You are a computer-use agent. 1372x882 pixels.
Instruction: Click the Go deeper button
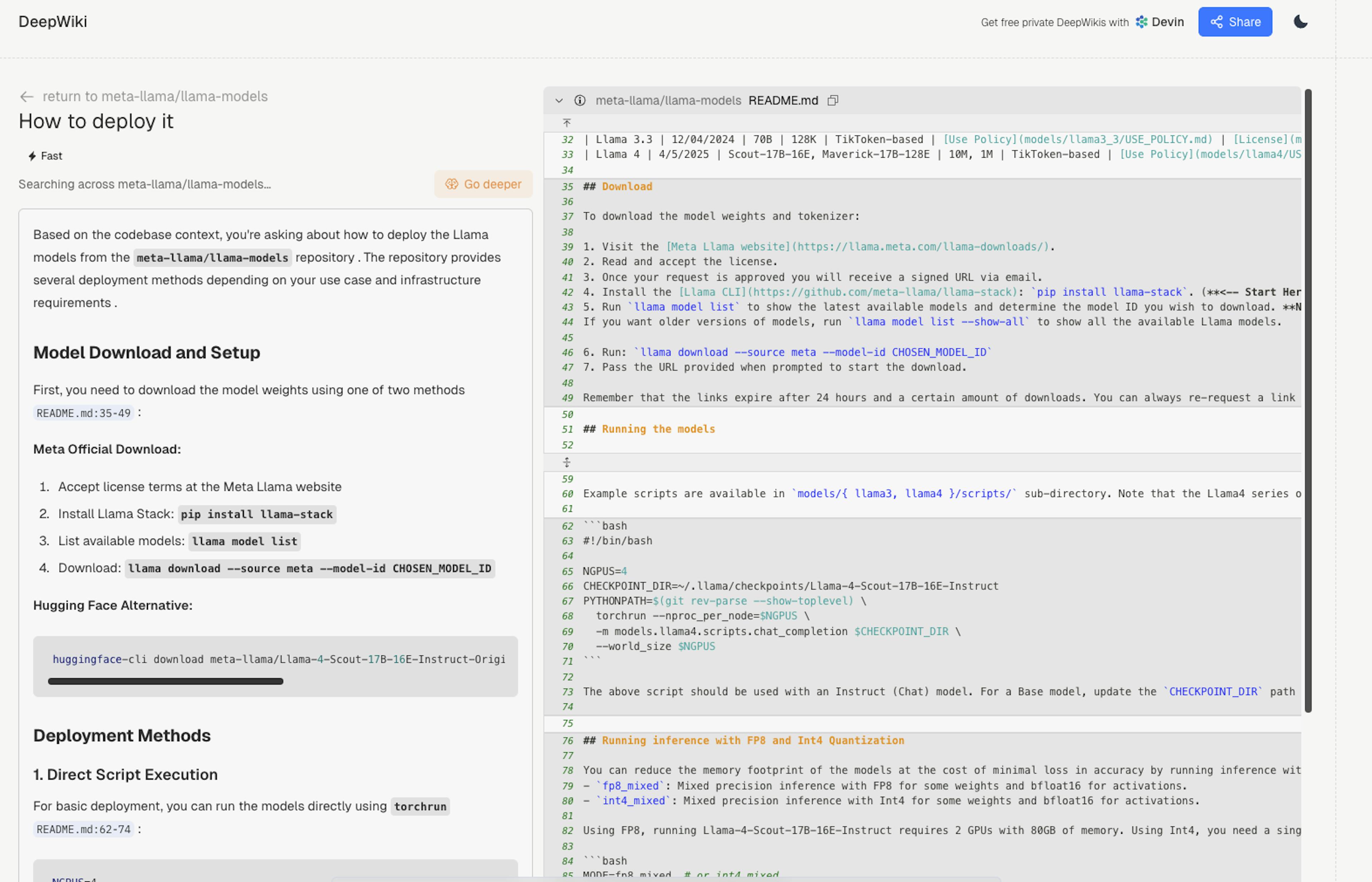pyautogui.click(x=483, y=184)
